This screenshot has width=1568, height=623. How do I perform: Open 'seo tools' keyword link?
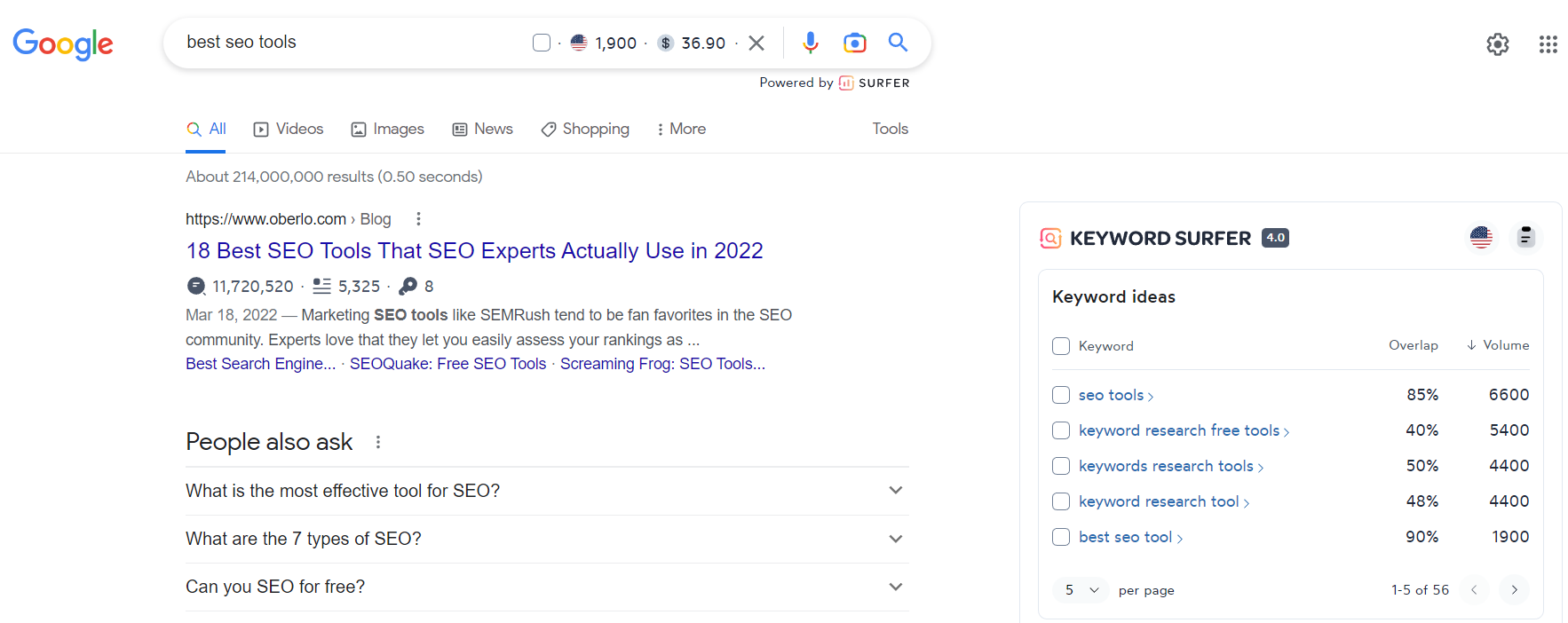(x=1116, y=395)
